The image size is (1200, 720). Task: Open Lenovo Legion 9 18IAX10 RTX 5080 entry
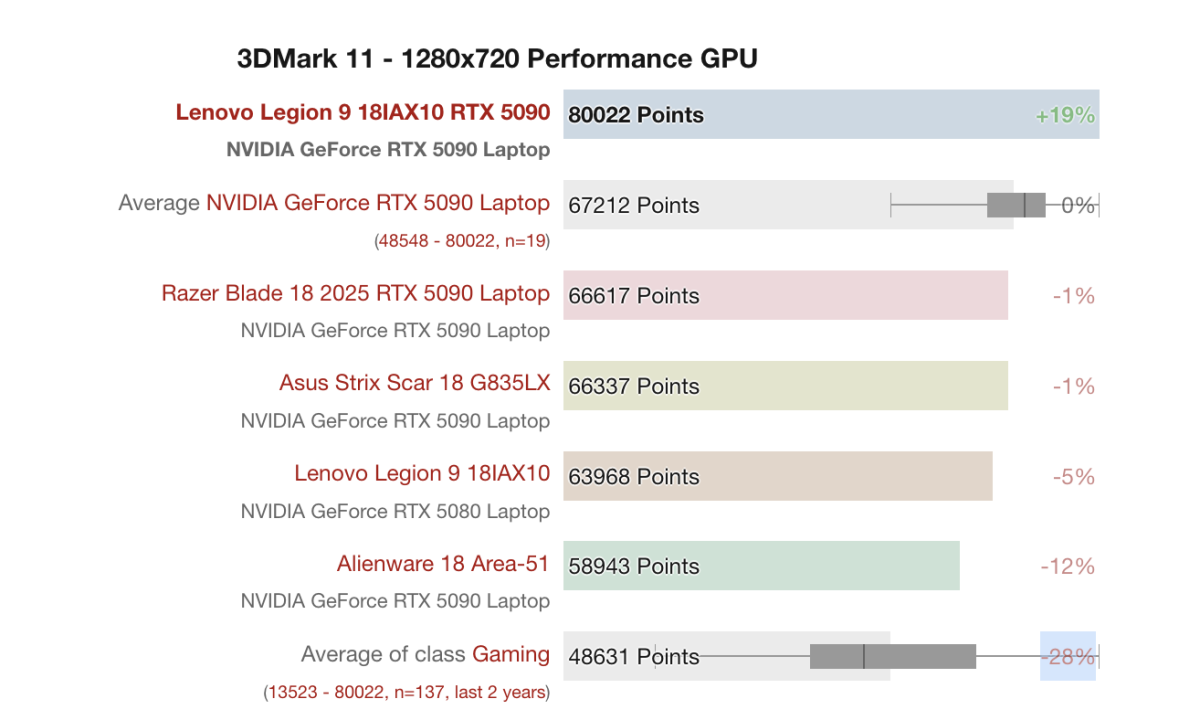click(x=421, y=473)
